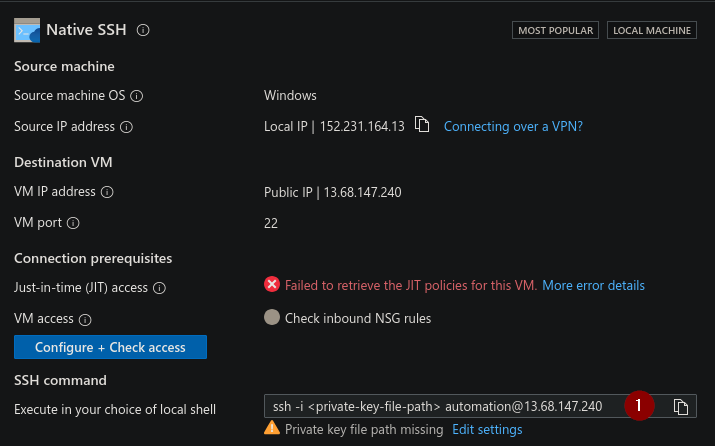Copy the SSH command to clipboard

pyautogui.click(x=681, y=406)
